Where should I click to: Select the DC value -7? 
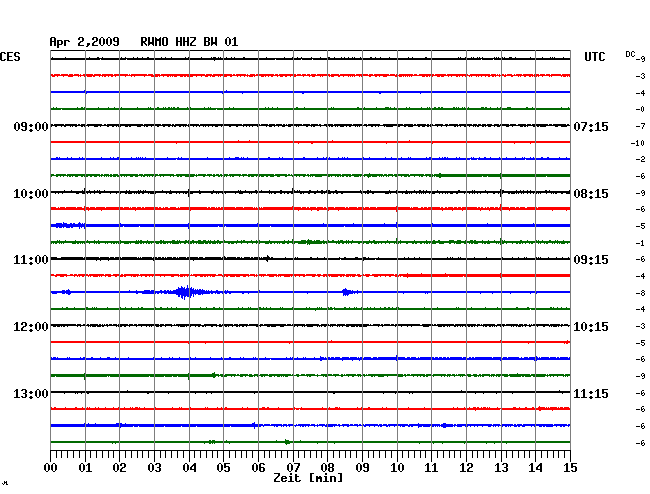click(x=640, y=126)
